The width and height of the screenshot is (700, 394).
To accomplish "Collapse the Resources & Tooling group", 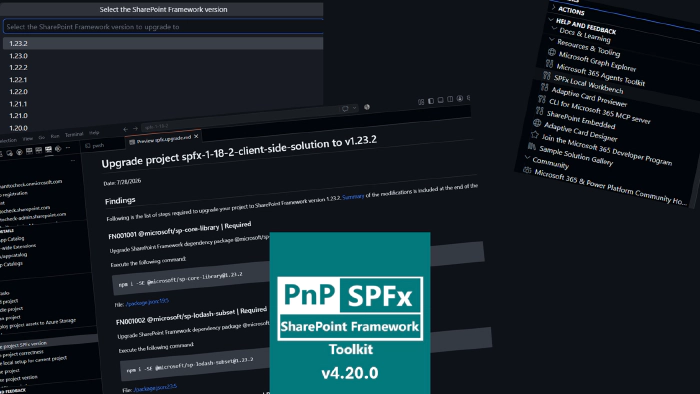I will pos(553,40).
